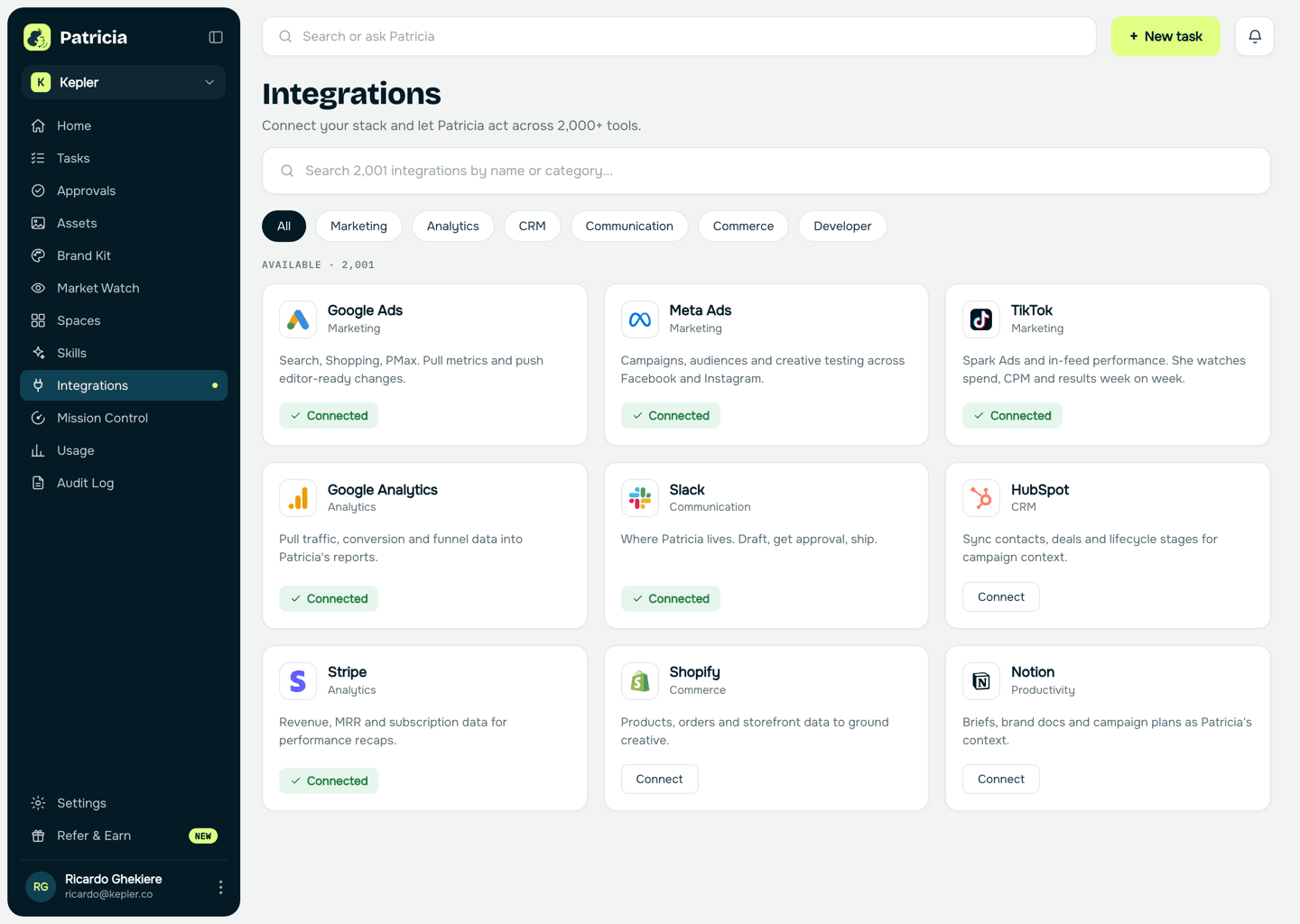
Task: Click the TikTok logo
Action: 981,319
